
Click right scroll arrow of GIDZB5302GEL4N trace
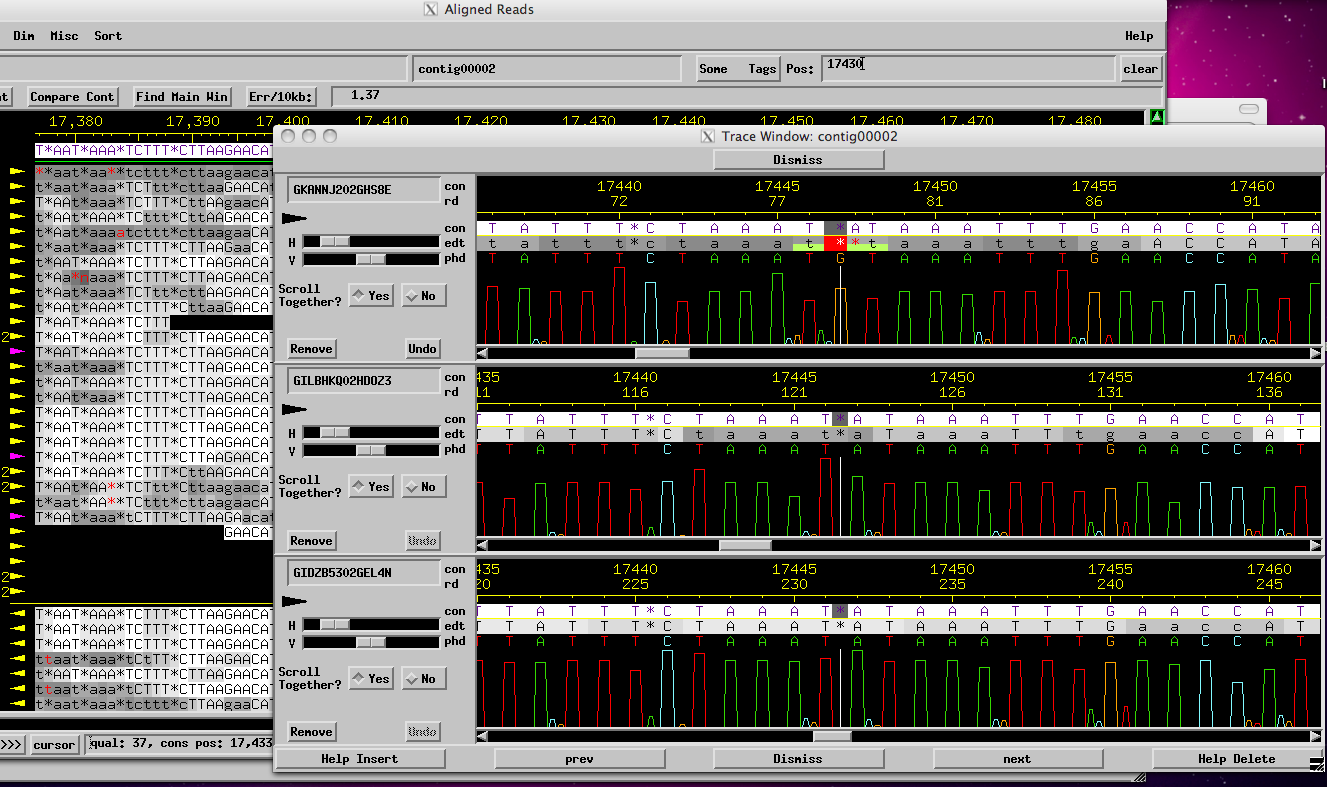coord(1315,736)
